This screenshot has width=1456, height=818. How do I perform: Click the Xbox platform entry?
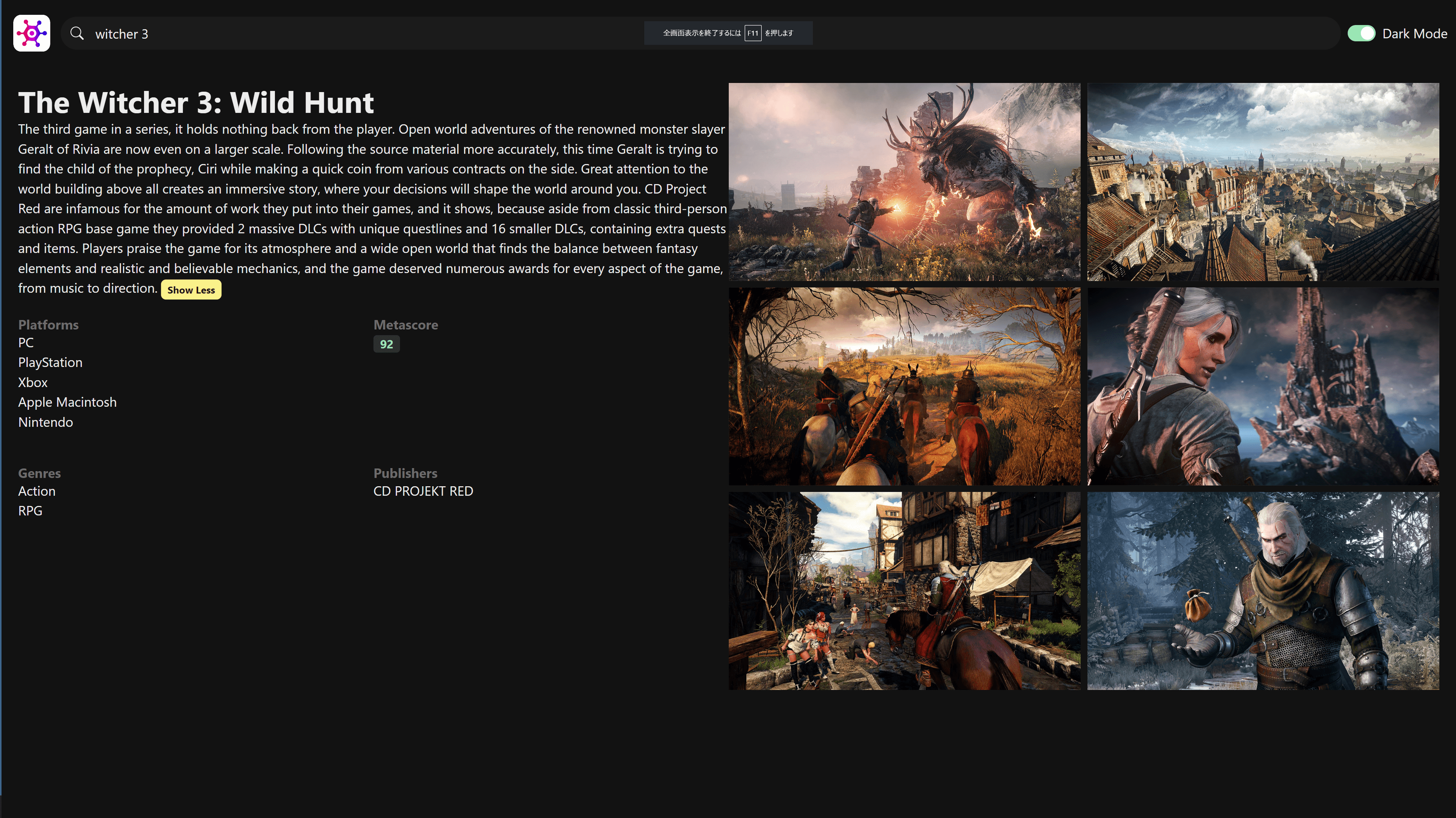click(x=33, y=382)
